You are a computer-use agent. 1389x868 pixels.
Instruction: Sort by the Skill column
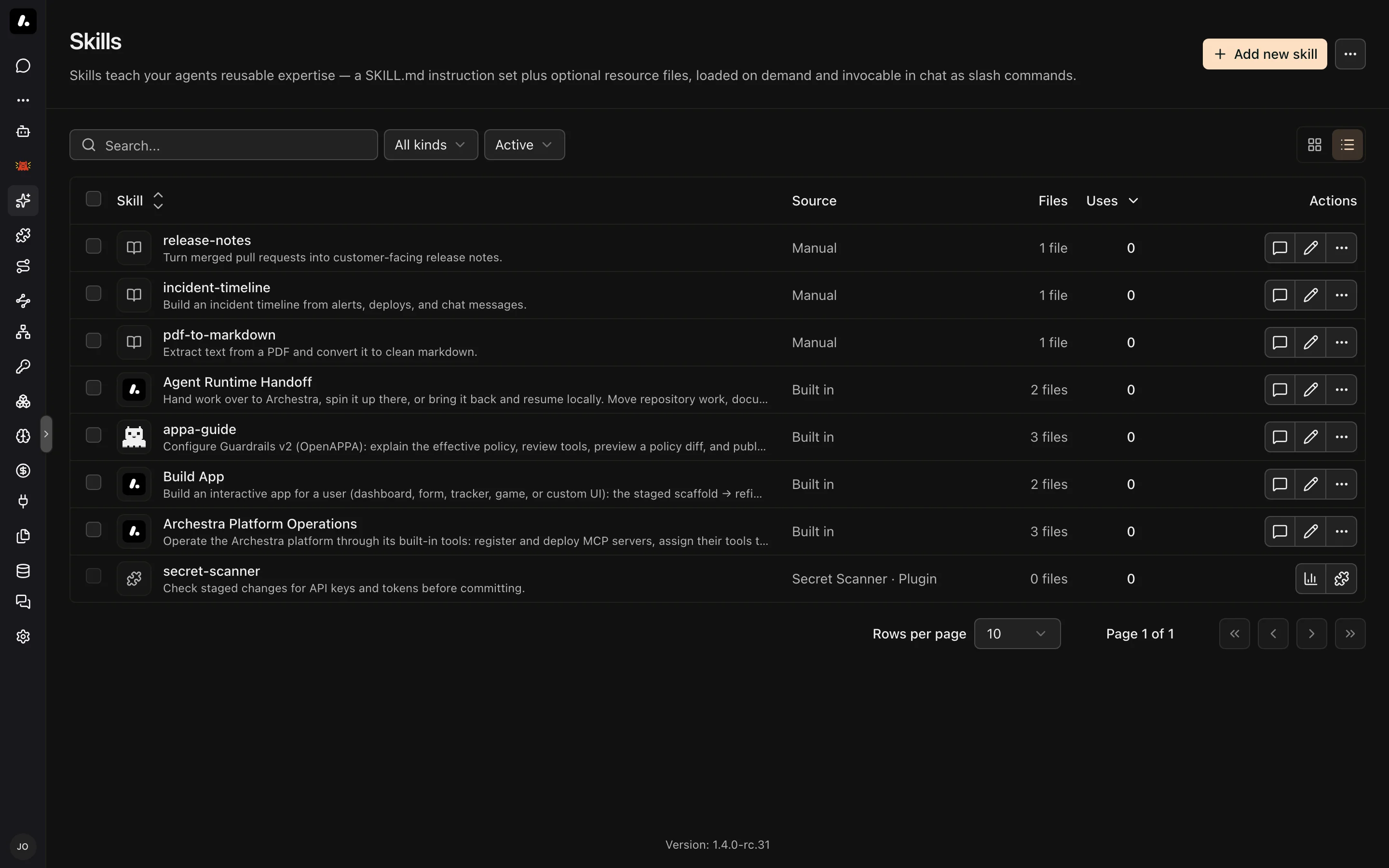141,200
